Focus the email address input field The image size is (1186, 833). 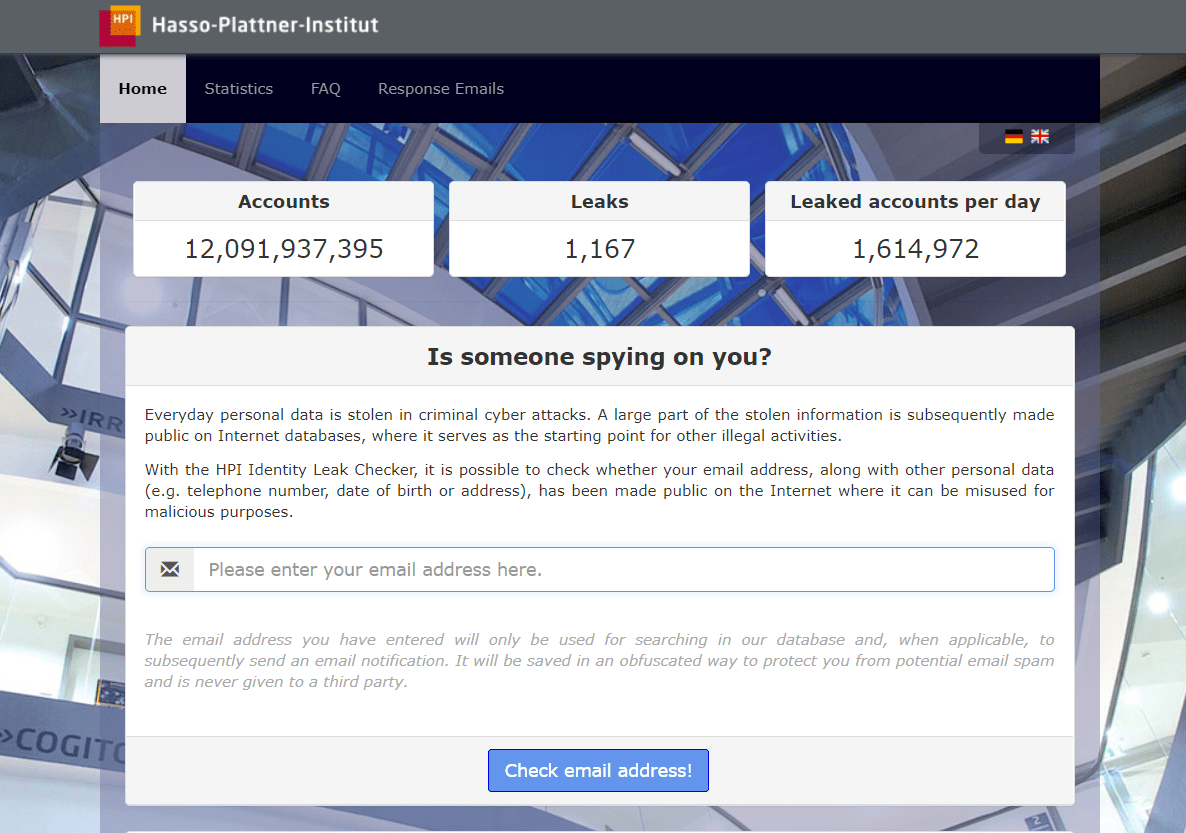[622, 570]
